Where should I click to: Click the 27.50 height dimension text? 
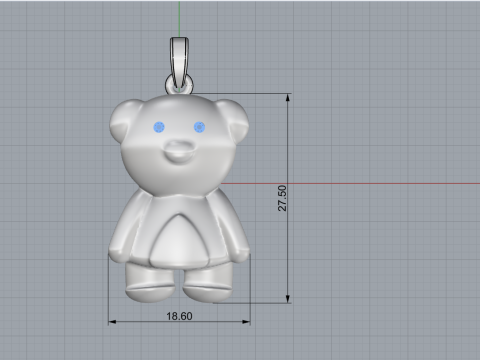(282, 198)
